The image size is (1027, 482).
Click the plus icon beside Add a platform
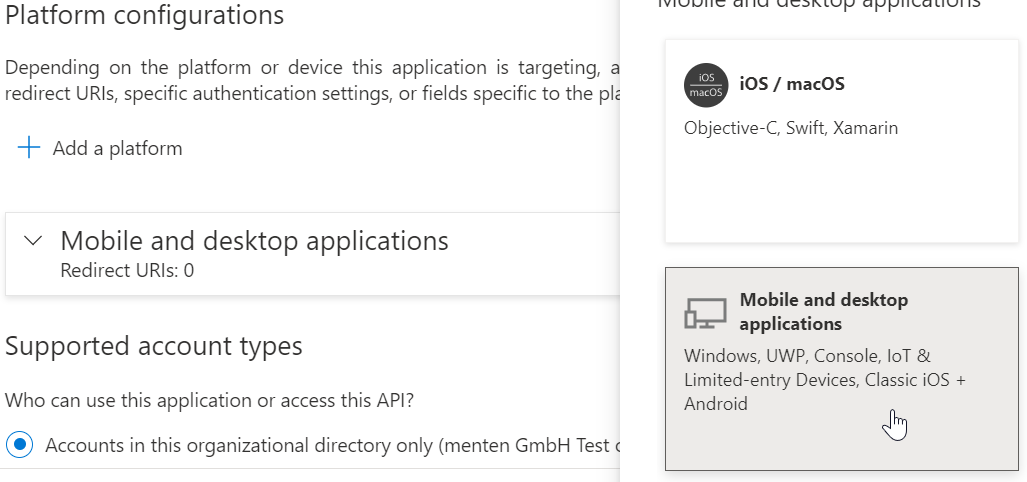tap(29, 148)
